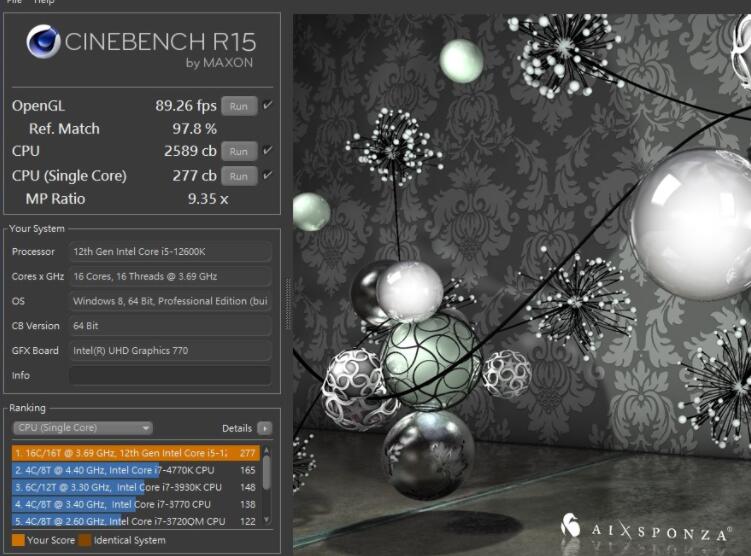
Task: Toggle the CPU test checkbox
Action: tap(267, 151)
